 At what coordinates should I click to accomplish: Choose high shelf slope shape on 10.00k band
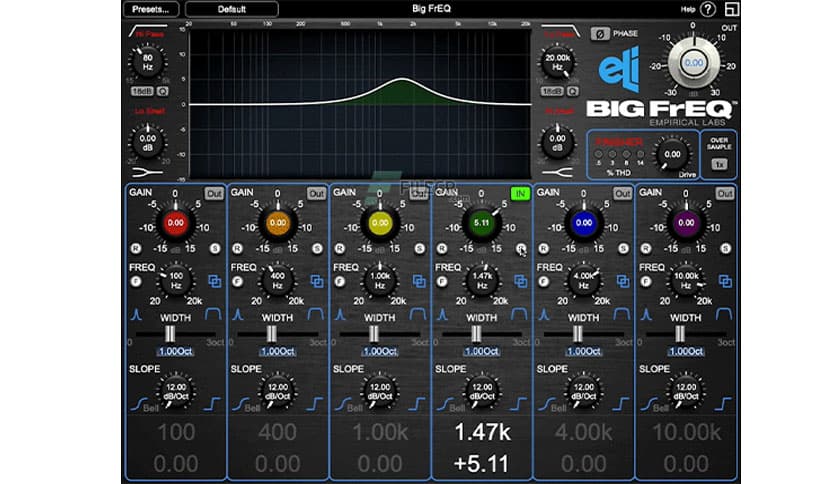coord(723,404)
